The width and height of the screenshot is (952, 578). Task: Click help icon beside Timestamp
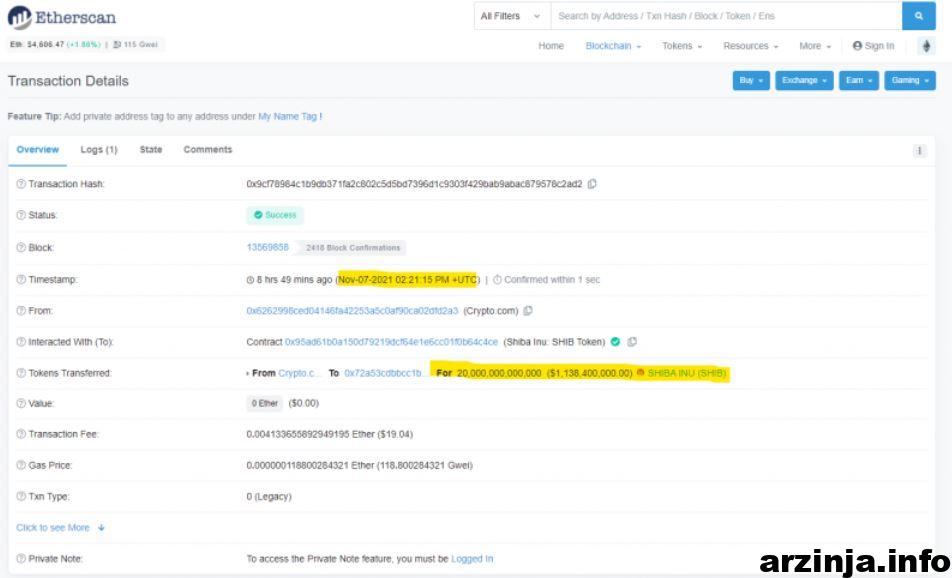click(x=21, y=280)
